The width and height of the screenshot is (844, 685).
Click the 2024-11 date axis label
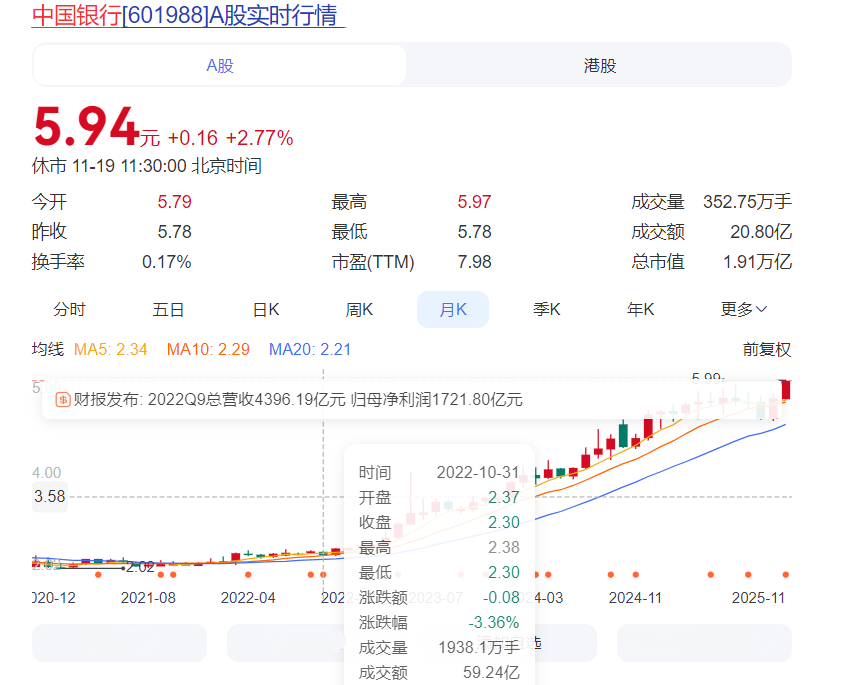pyautogui.click(x=635, y=598)
